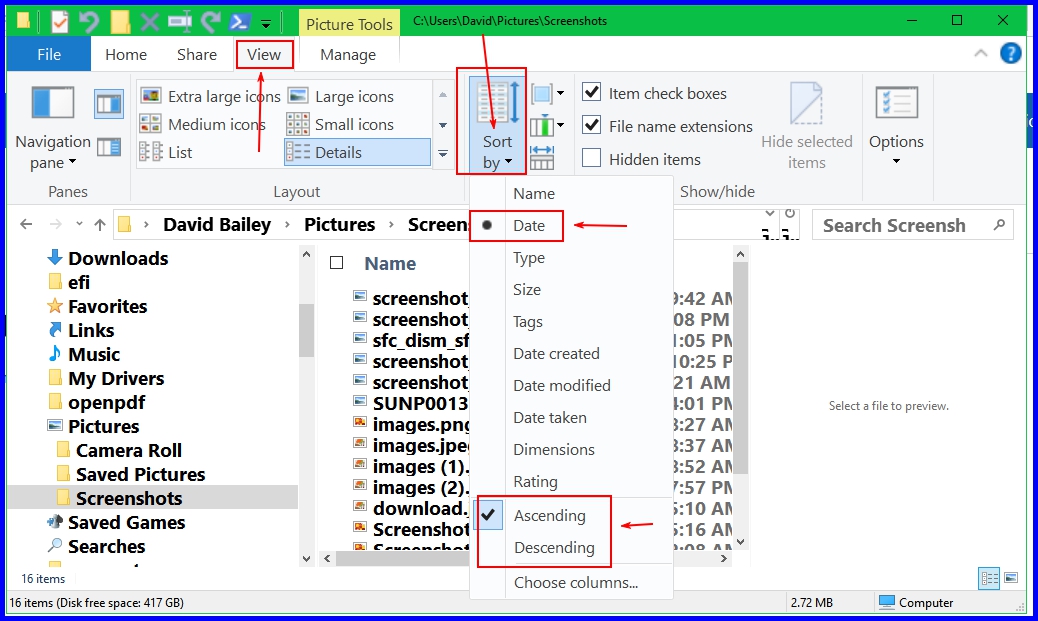Switch to large thumbnails view icon in status bar

coord(1011,577)
